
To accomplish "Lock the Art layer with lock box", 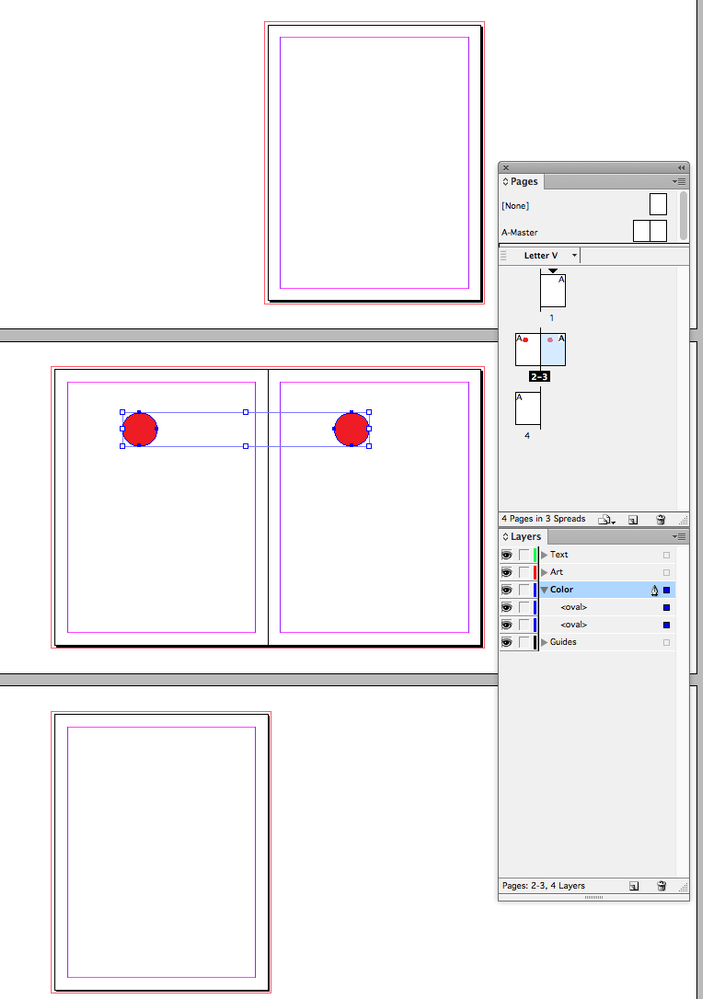I will [524, 572].
